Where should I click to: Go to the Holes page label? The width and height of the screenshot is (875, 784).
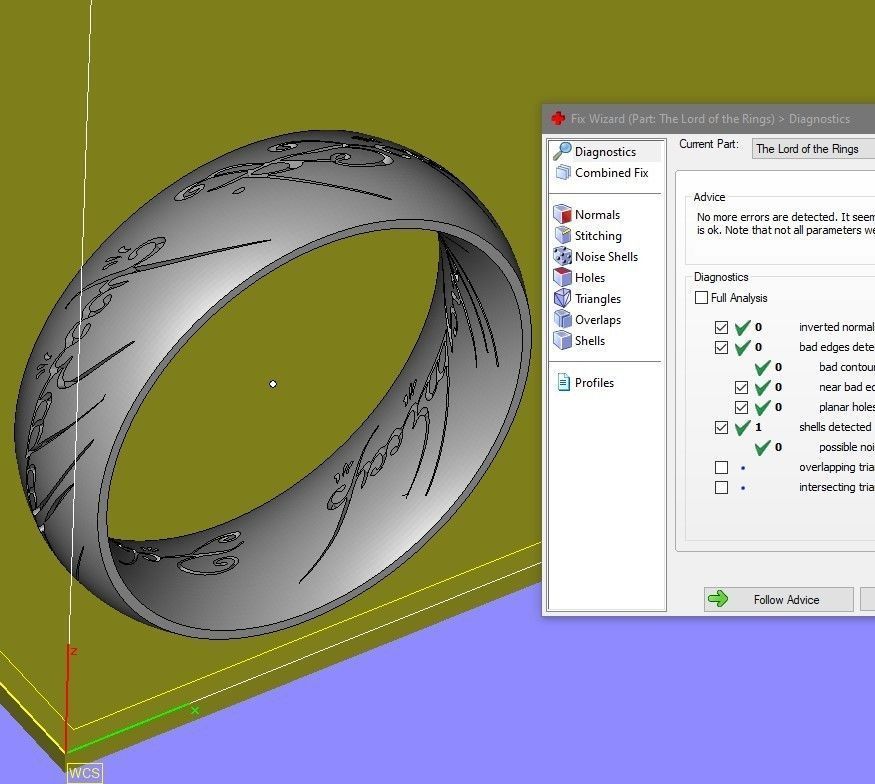tap(590, 278)
